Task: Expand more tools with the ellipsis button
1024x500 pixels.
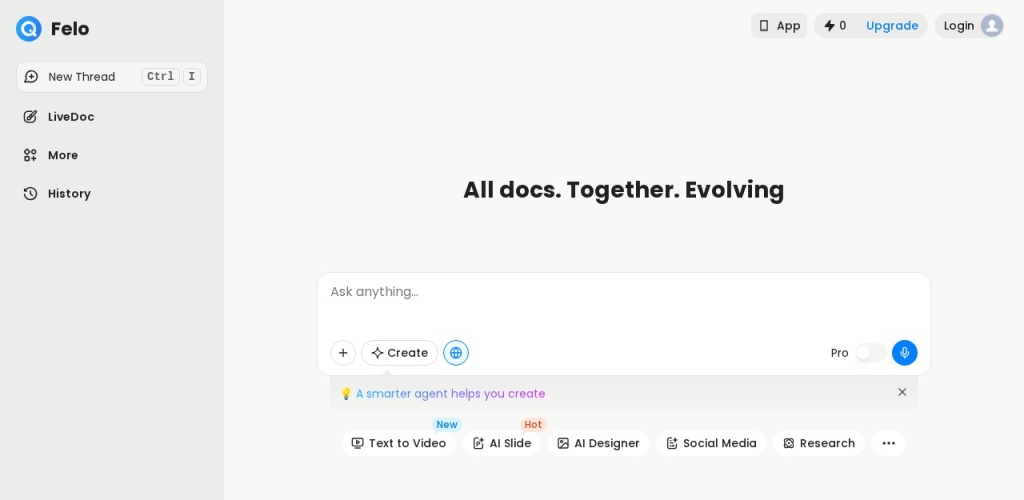Action: [x=889, y=443]
